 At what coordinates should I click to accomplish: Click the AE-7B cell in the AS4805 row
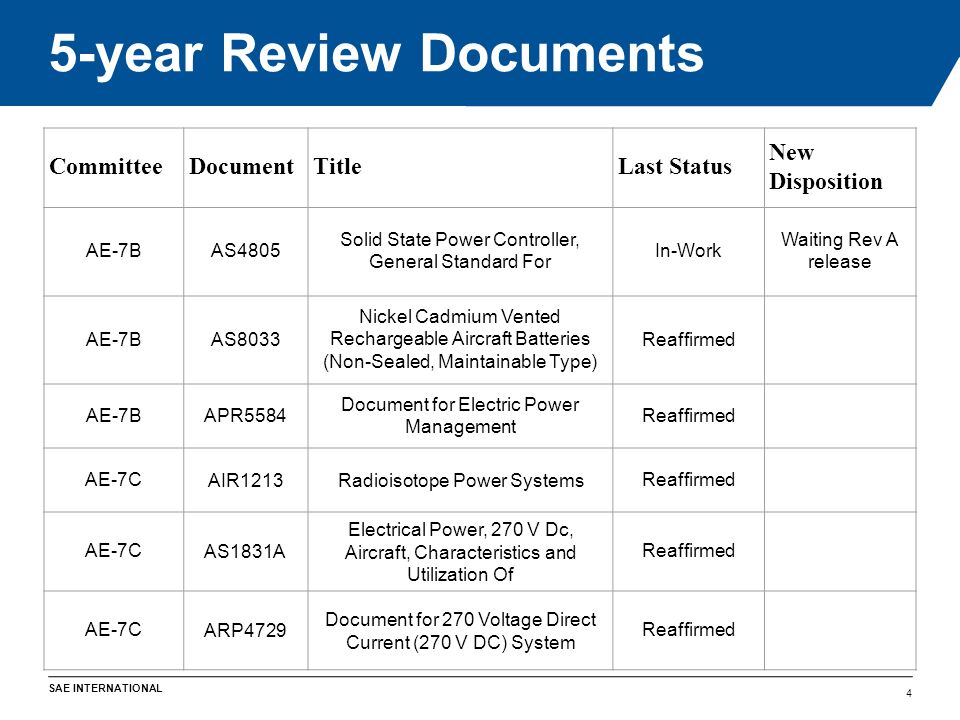113,250
